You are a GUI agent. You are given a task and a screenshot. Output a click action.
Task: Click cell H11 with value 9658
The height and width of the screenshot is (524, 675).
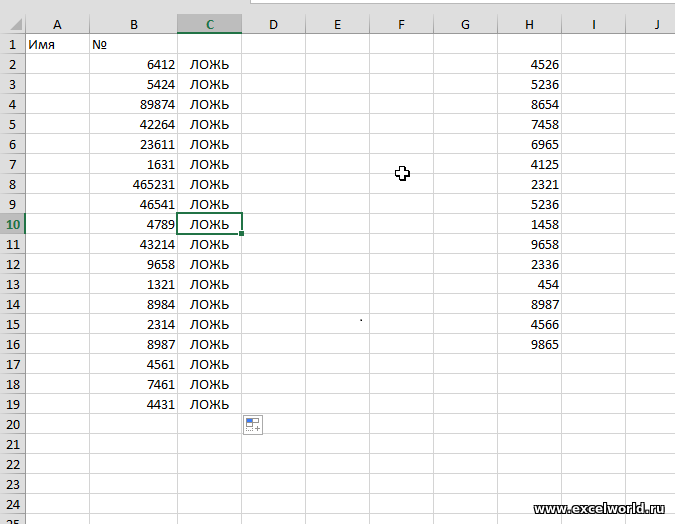[529, 245]
